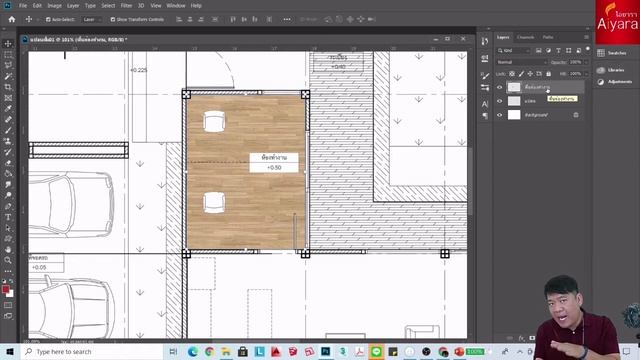Select the Paint Bucket tool
Viewport: 640px width, 360px height.
(x=8, y=173)
